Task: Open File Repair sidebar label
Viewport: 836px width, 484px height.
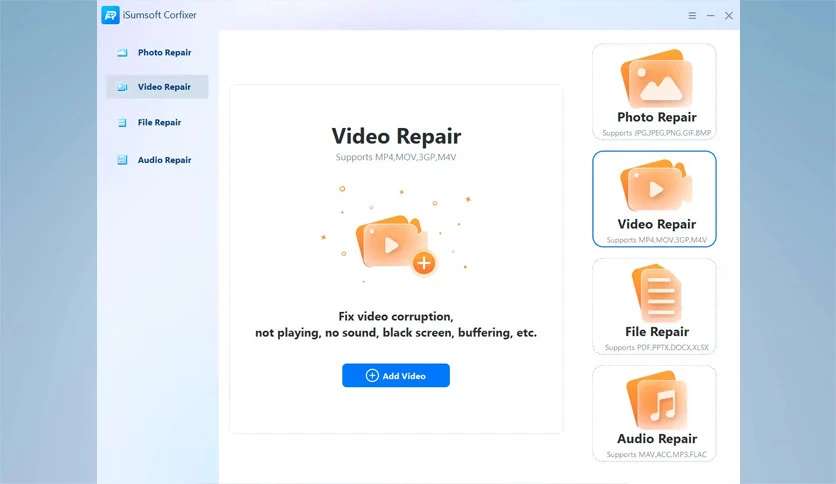Action: (159, 123)
